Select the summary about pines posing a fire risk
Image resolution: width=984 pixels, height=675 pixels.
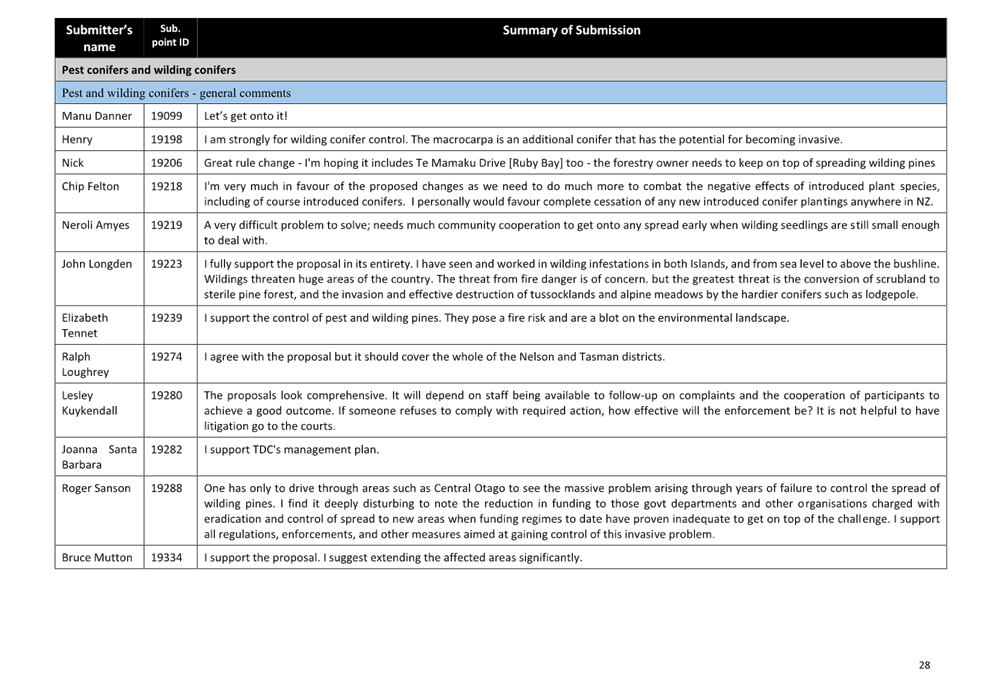point(496,318)
